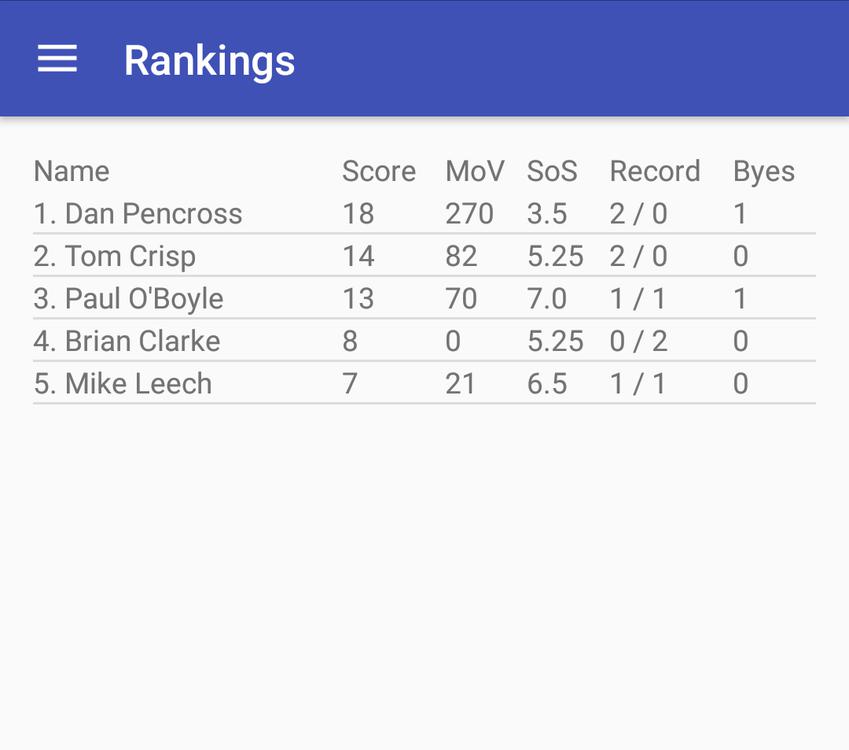The width and height of the screenshot is (849, 750).
Task: Click Brian Clarke's 0 / 2 record
Action: click(x=638, y=341)
